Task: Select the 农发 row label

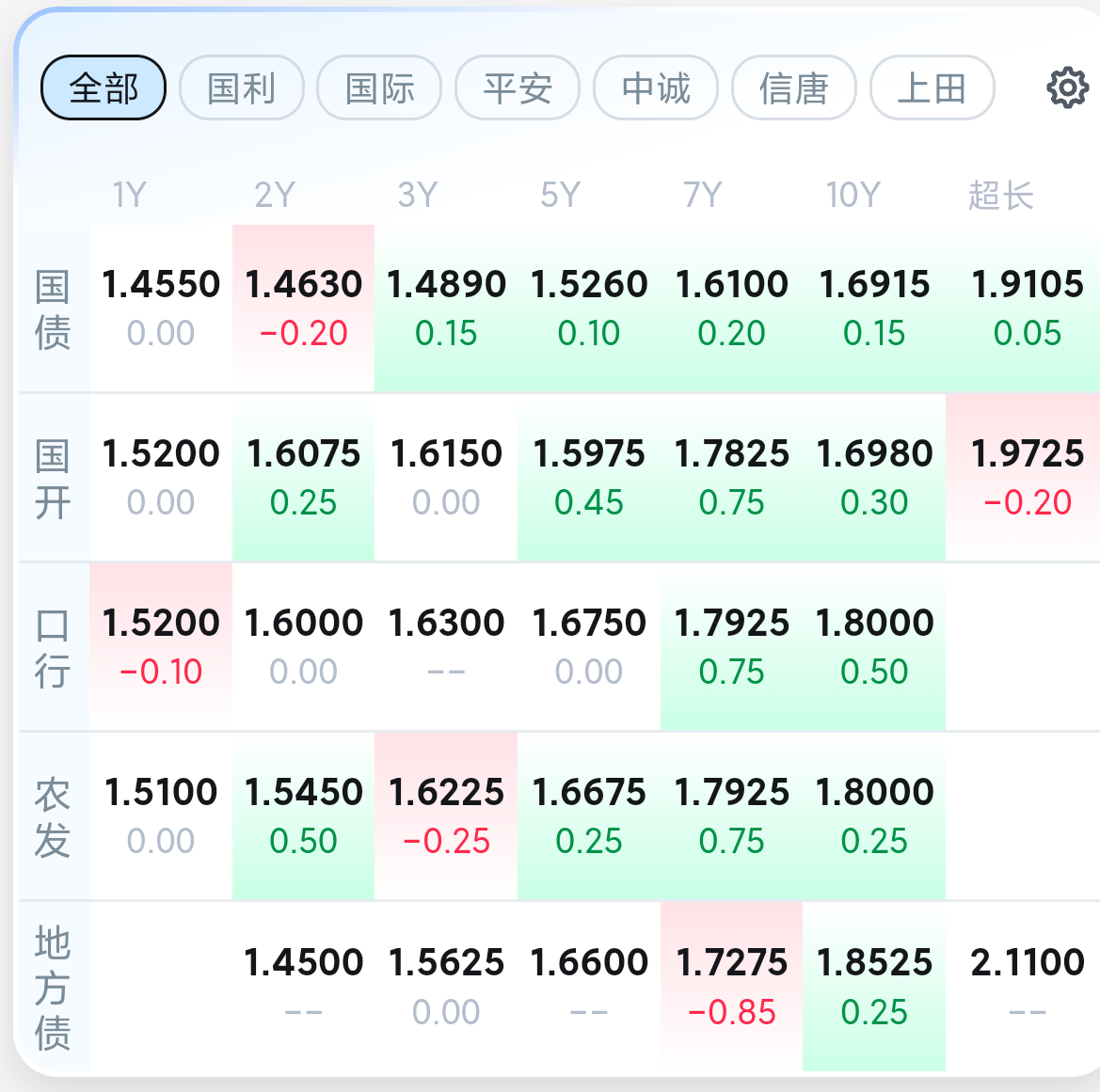Action: coord(53,817)
